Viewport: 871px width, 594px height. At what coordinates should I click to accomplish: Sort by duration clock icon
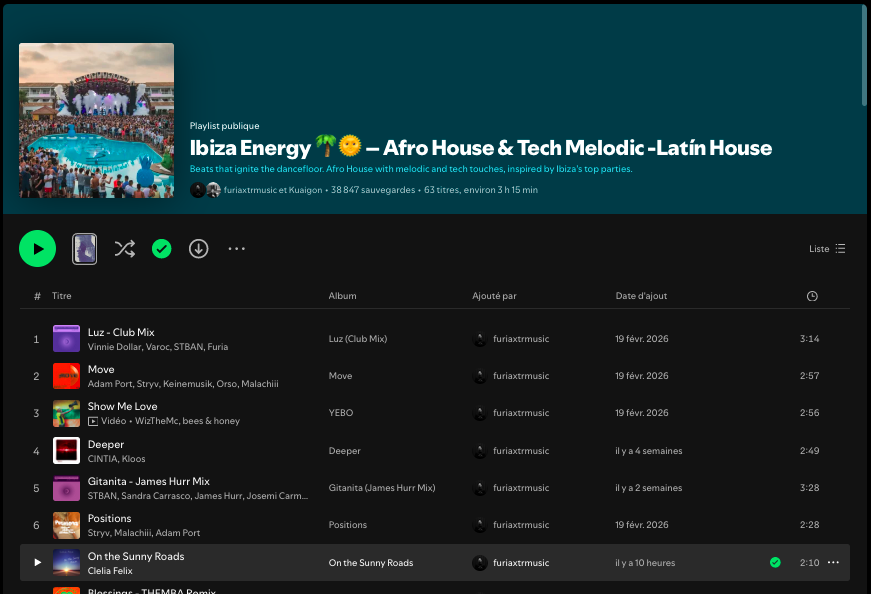click(812, 296)
